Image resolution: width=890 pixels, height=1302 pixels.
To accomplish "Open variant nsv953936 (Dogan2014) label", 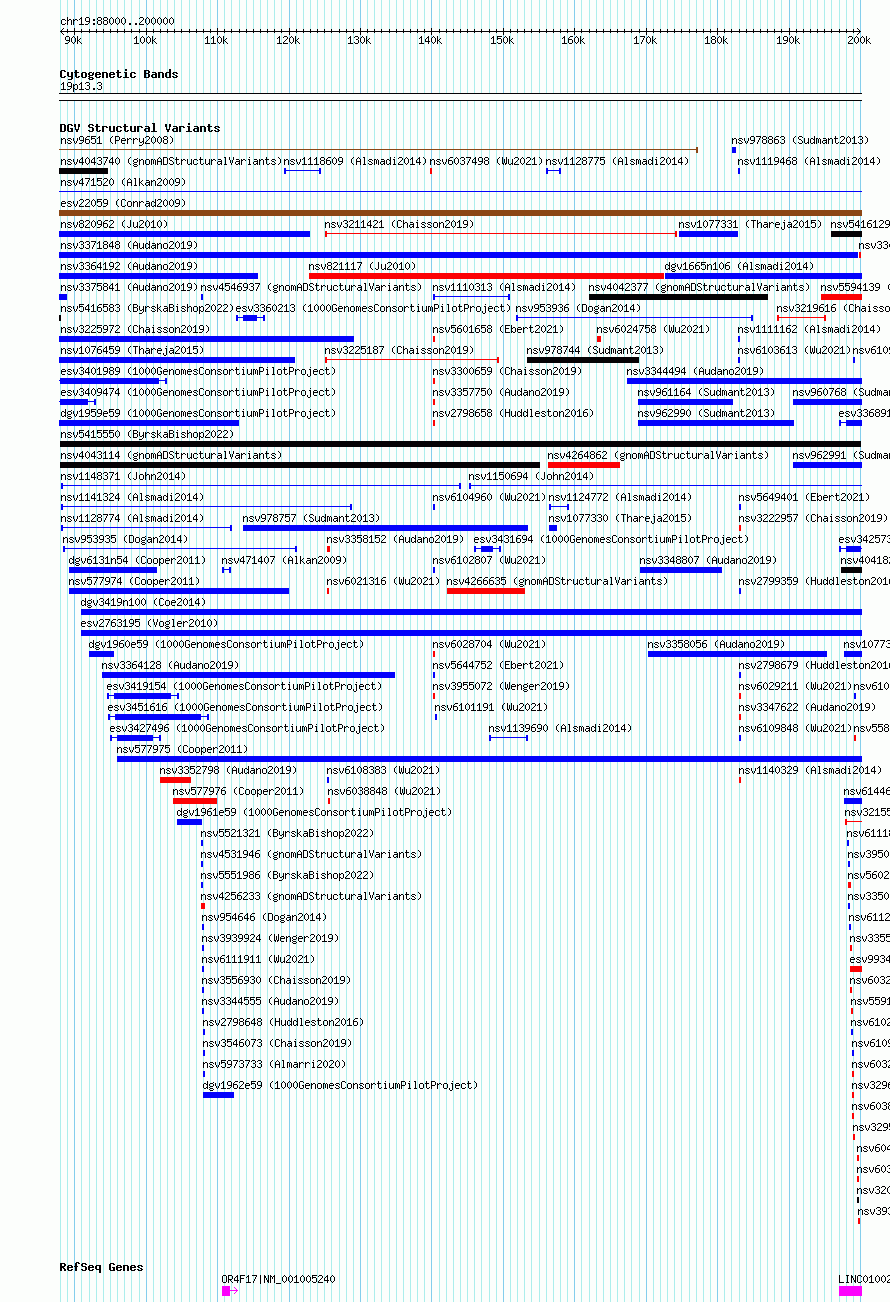I will [578, 309].
